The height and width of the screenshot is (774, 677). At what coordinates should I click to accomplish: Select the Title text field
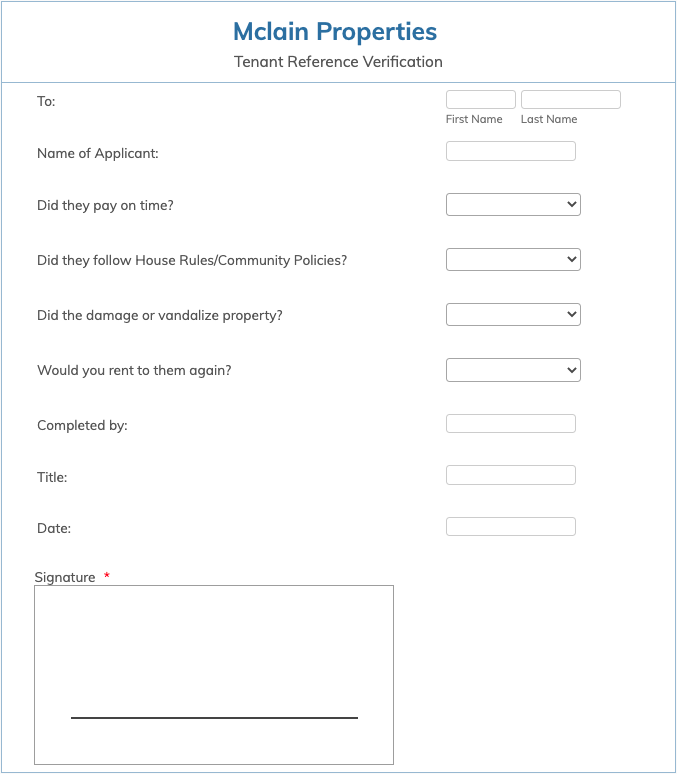coord(511,475)
